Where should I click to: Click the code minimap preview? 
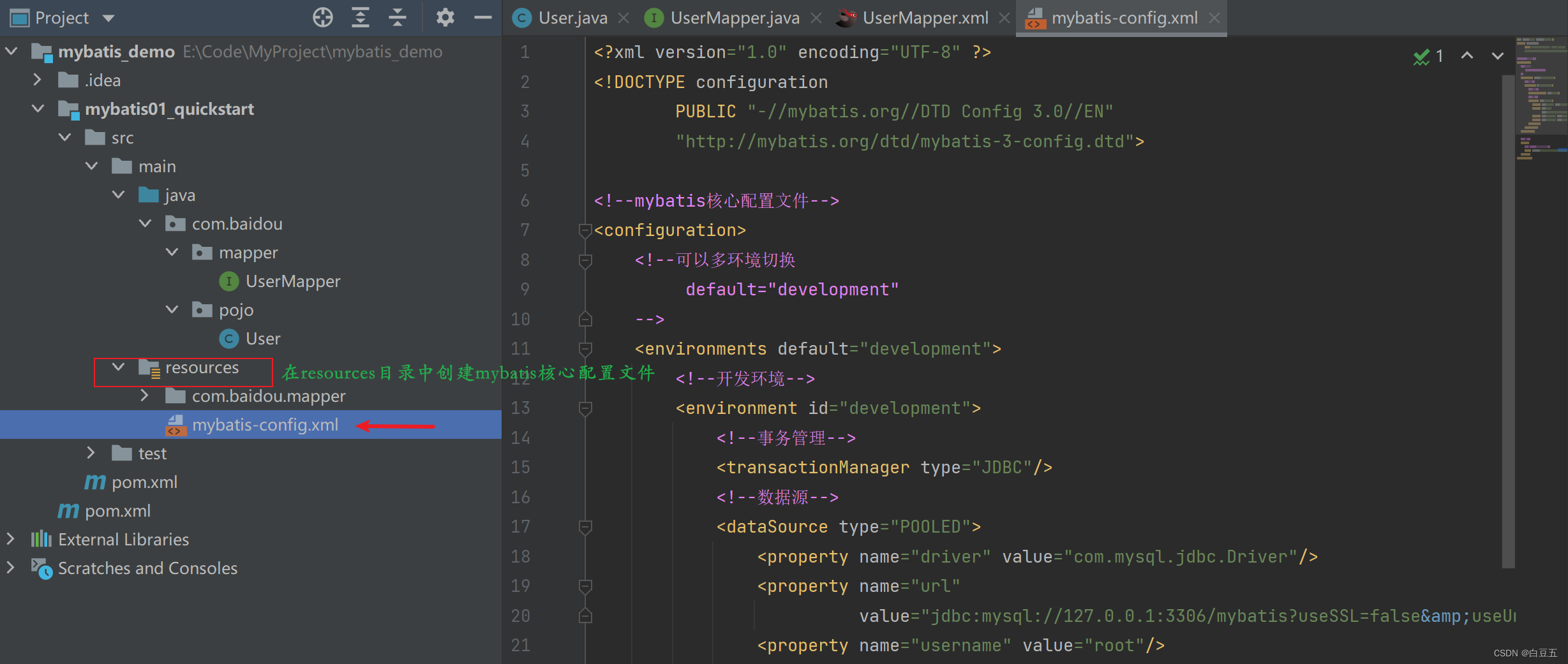[x=1542, y=98]
